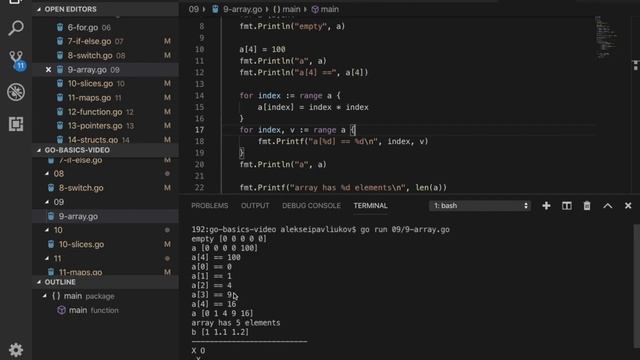Viewport: 640px width, 360px height.
Task: Collapse the OUTLINE section
Action: point(105,282)
